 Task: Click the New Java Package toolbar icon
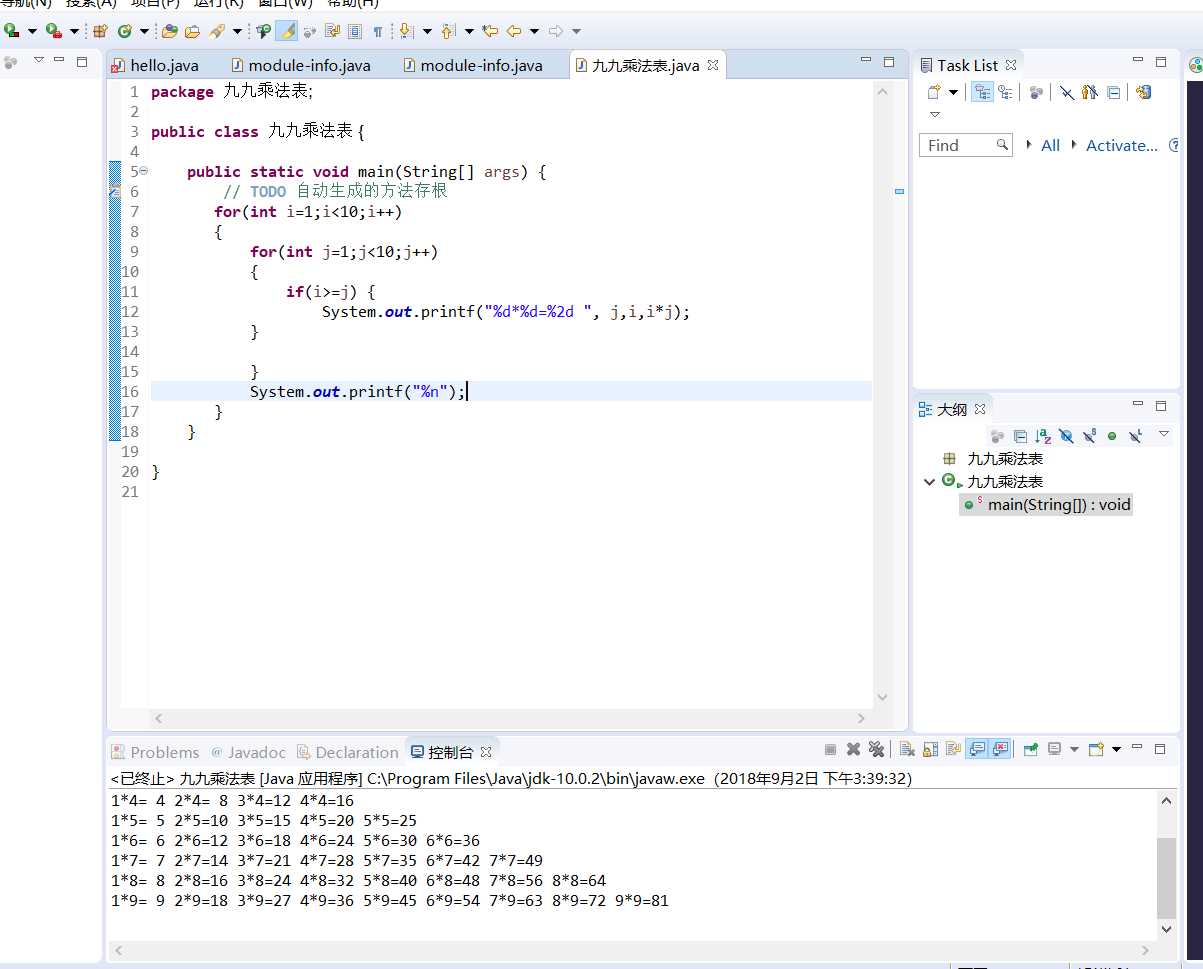click(99, 31)
